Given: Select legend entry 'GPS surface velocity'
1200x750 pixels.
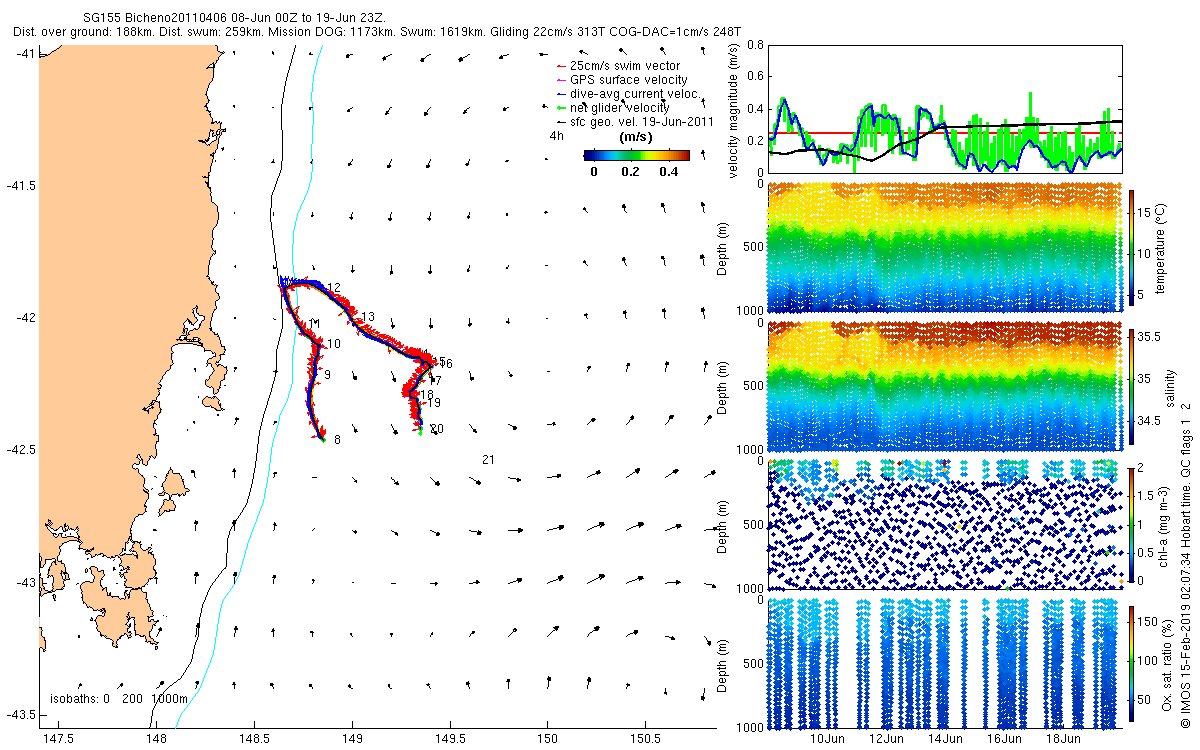Looking at the screenshot, I should 628,79.
